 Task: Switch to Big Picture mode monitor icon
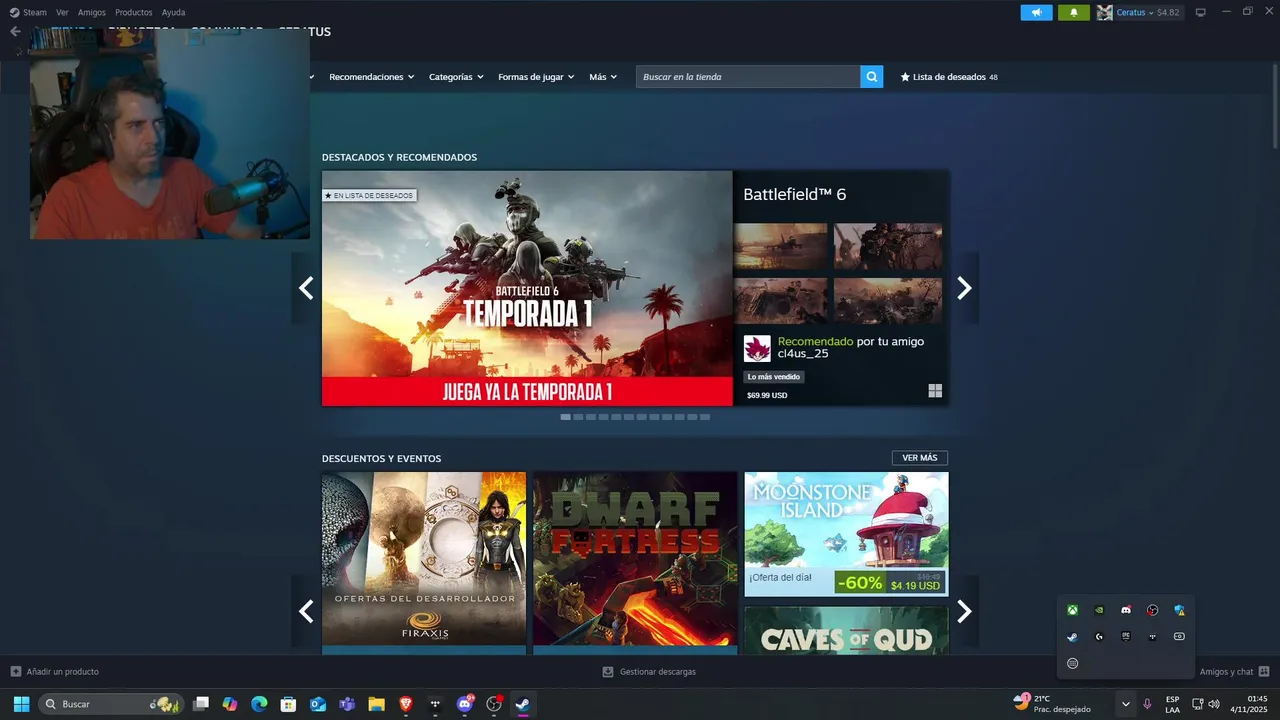point(1201,12)
